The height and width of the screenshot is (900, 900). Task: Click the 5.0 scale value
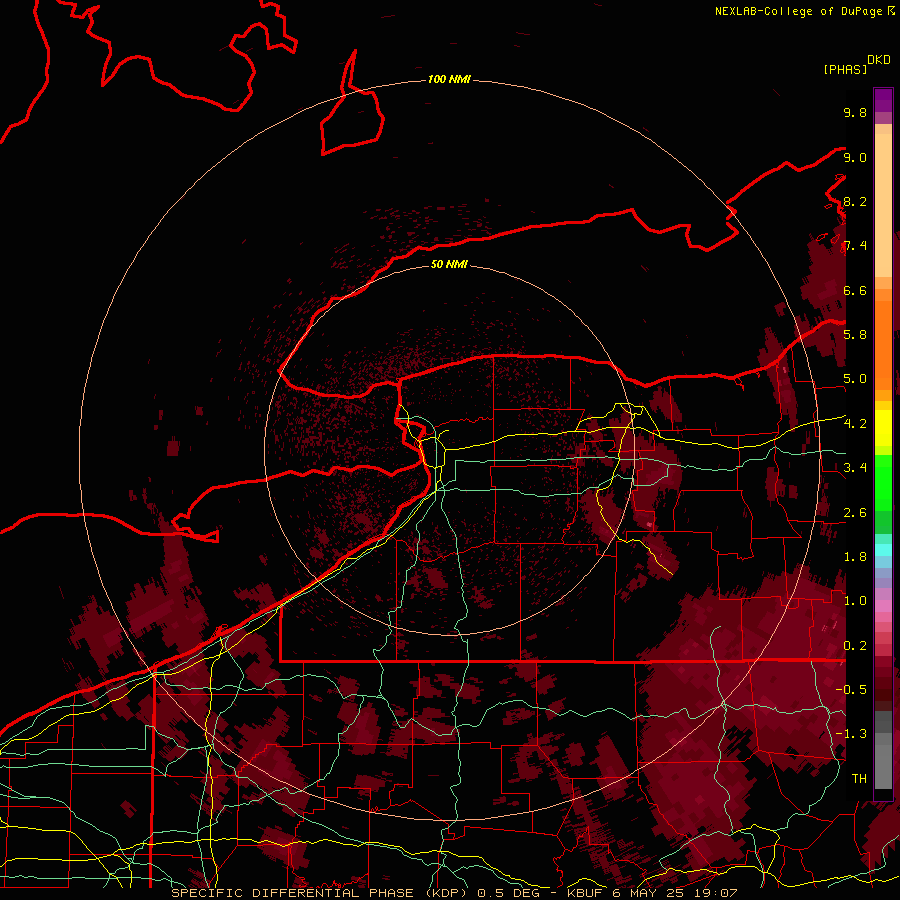click(855, 379)
